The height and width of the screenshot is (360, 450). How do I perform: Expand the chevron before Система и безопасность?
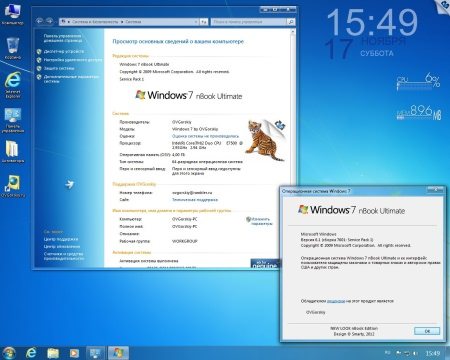69,22
